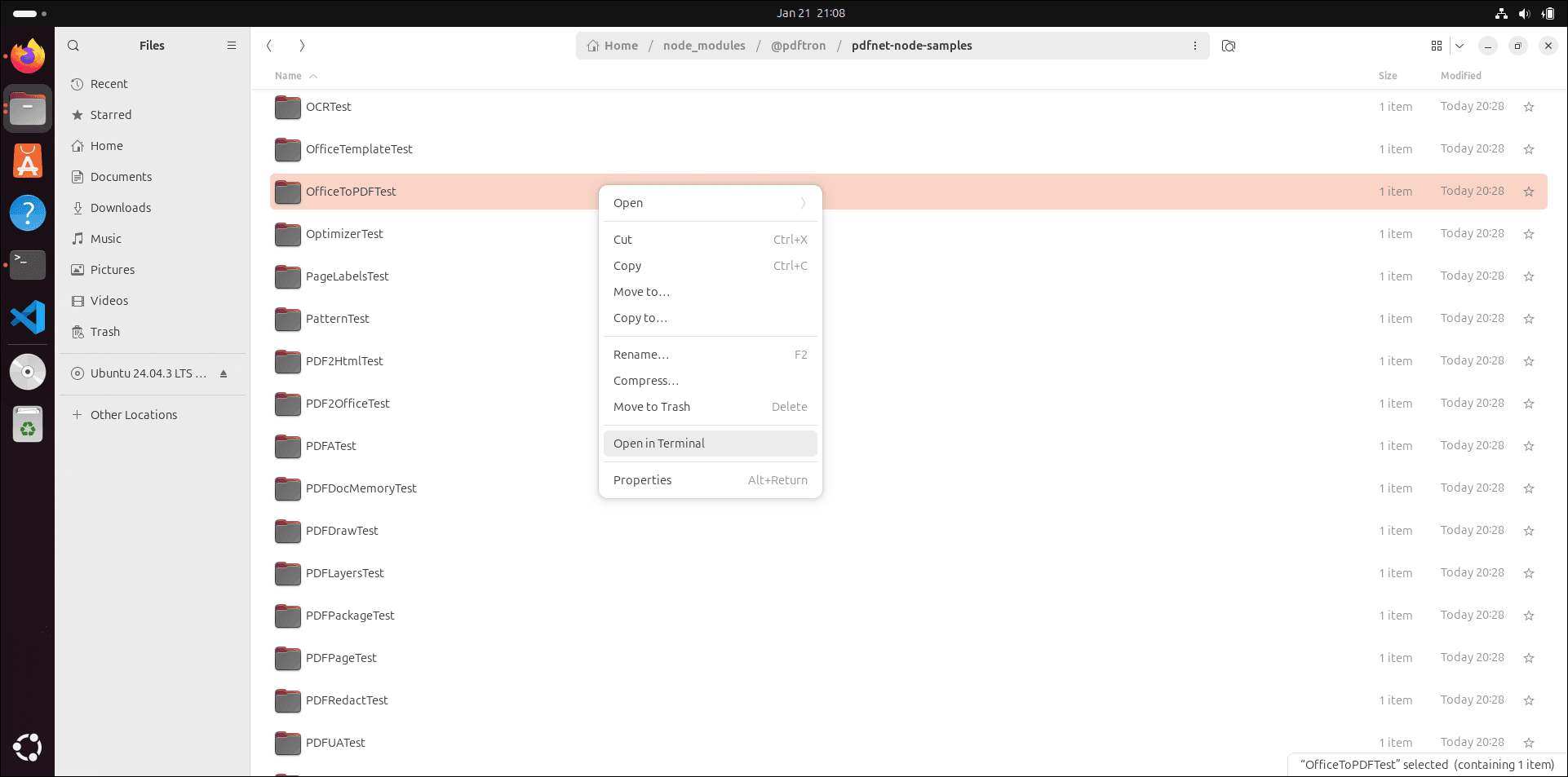Viewport: 1568px width, 777px height.
Task: Click the search icon in Files sidebar
Action: 73,46
